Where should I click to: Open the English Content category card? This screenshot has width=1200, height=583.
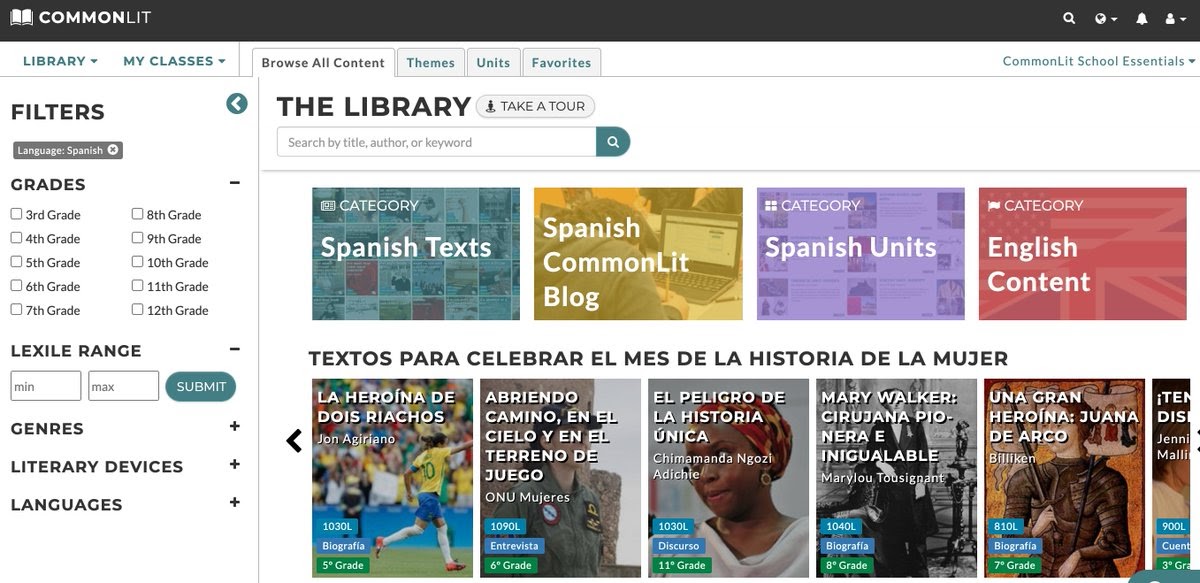point(1083,254)
